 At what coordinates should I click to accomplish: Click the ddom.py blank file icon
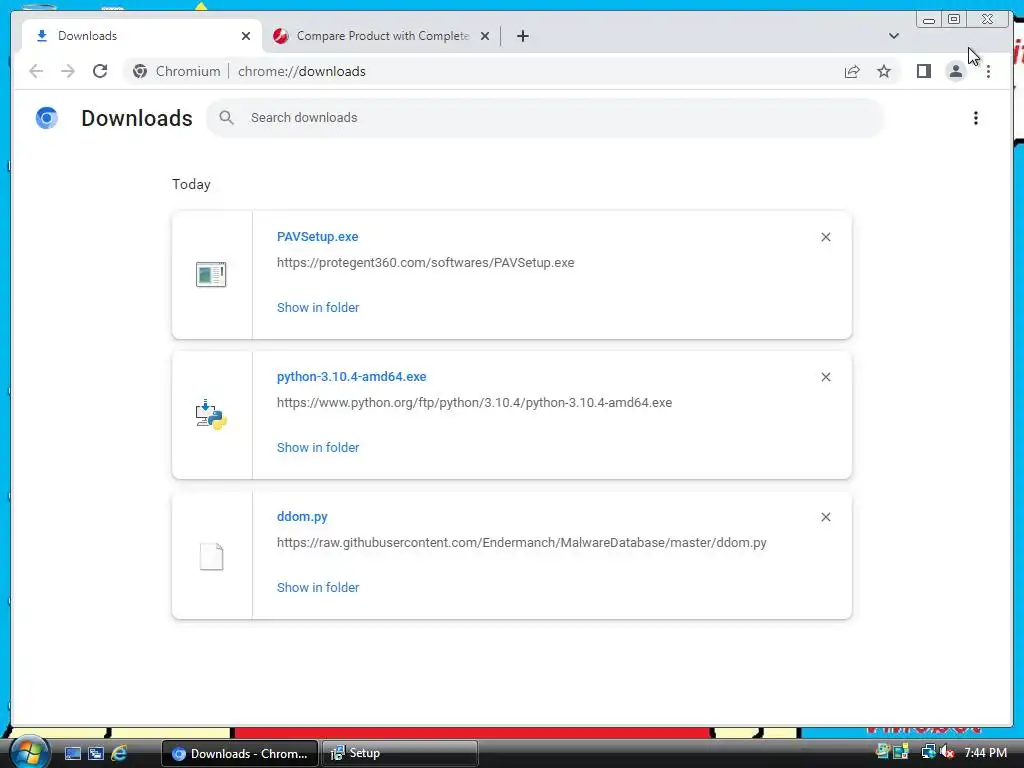point(211,556)
